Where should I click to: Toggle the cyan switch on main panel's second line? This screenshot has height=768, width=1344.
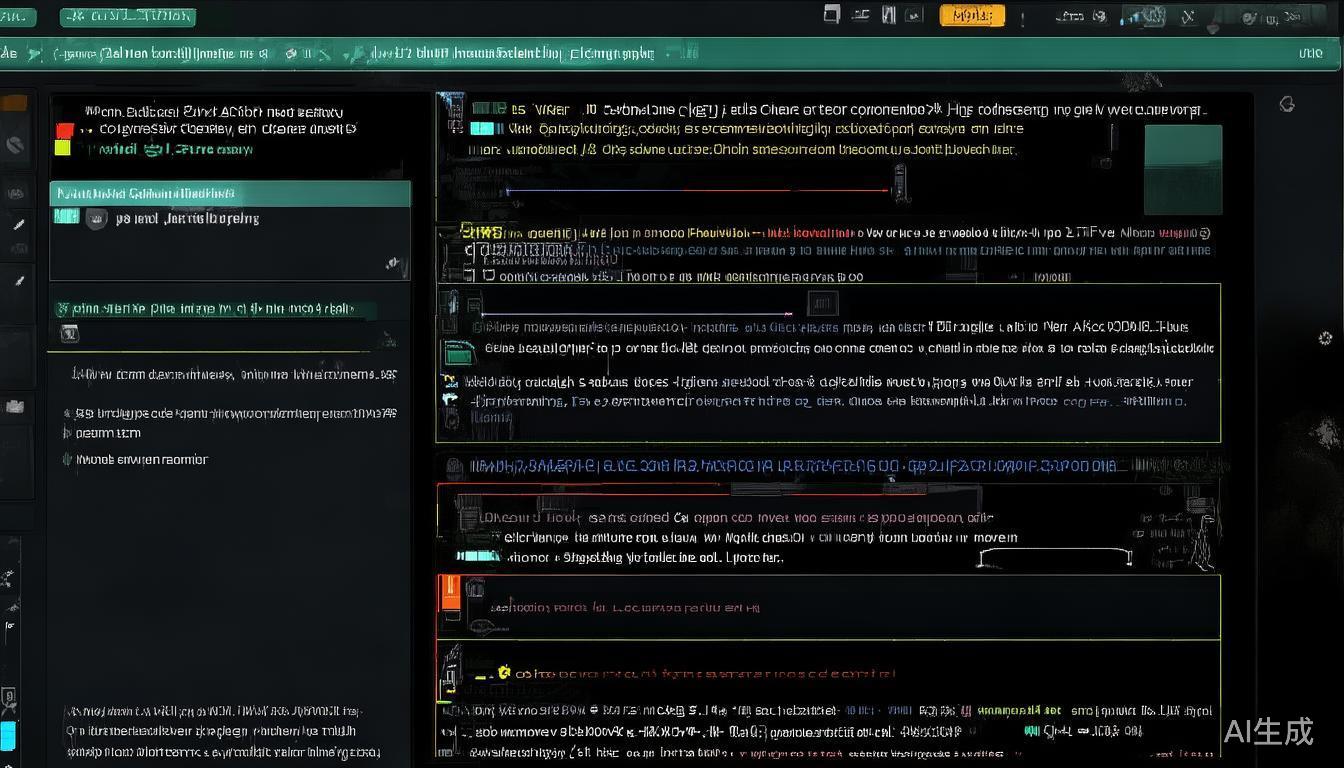tap(482, 128)
